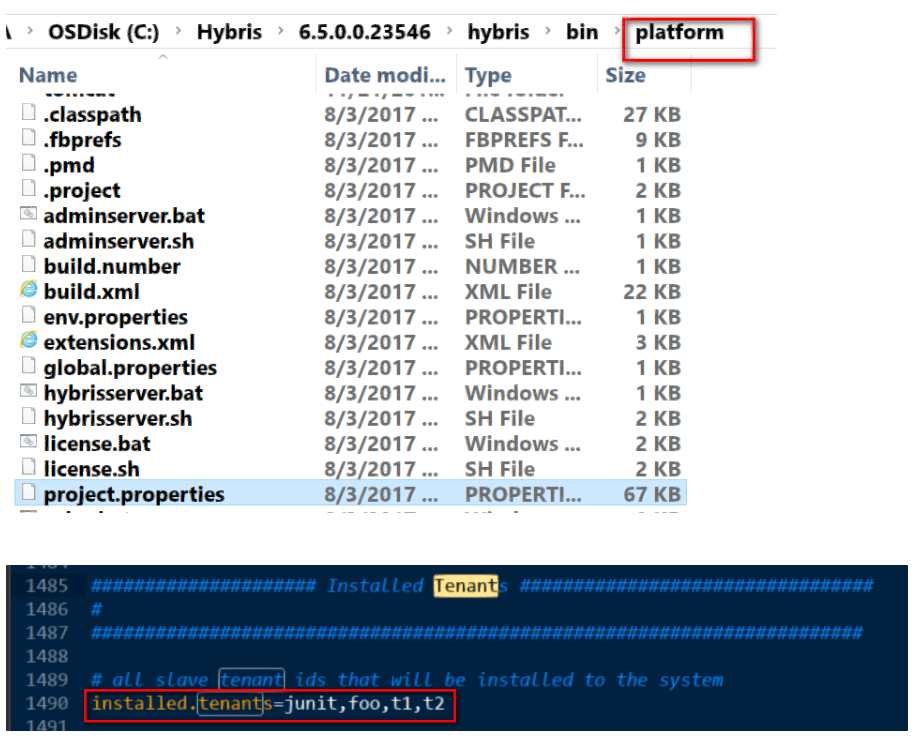The image size is (918, 744).
Task: Select the license.bat file name
Action: pos(97,444)
